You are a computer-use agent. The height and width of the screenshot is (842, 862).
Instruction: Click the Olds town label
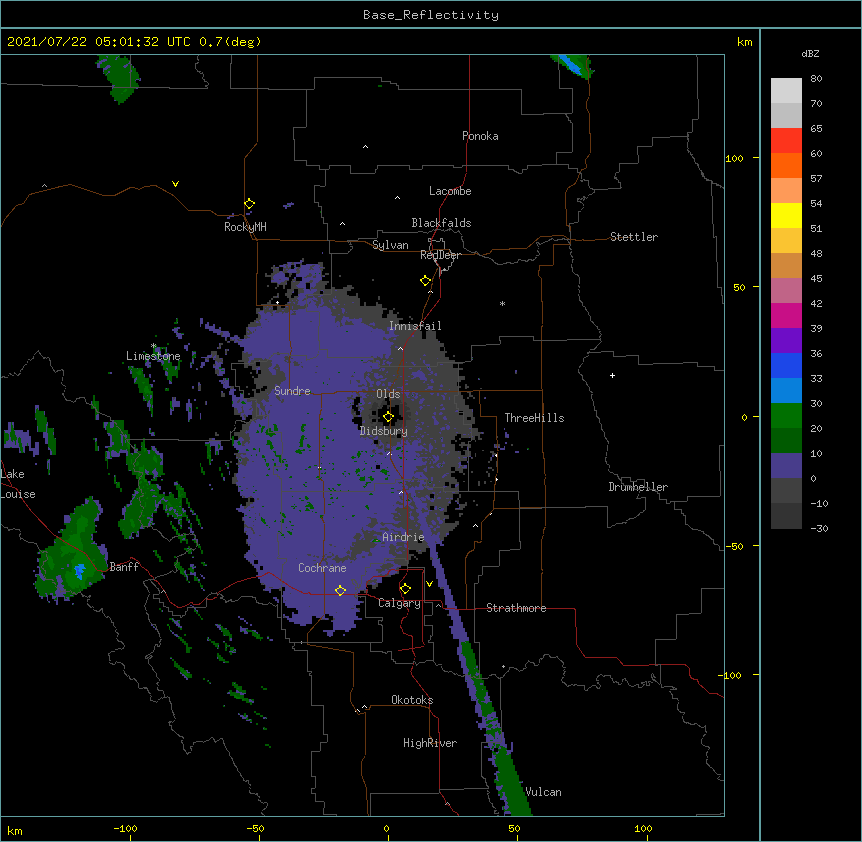pos(388,394)
